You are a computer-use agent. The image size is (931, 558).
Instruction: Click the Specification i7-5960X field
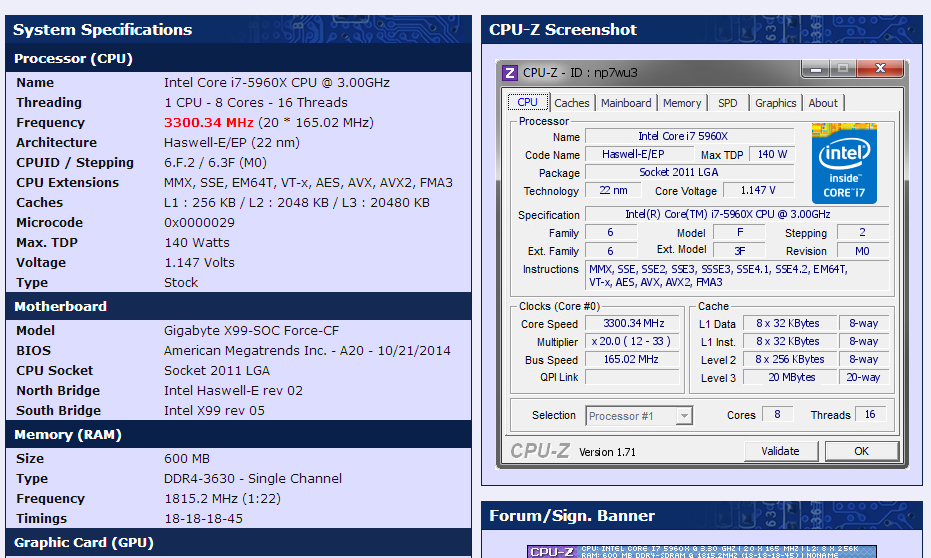(737, 214)
